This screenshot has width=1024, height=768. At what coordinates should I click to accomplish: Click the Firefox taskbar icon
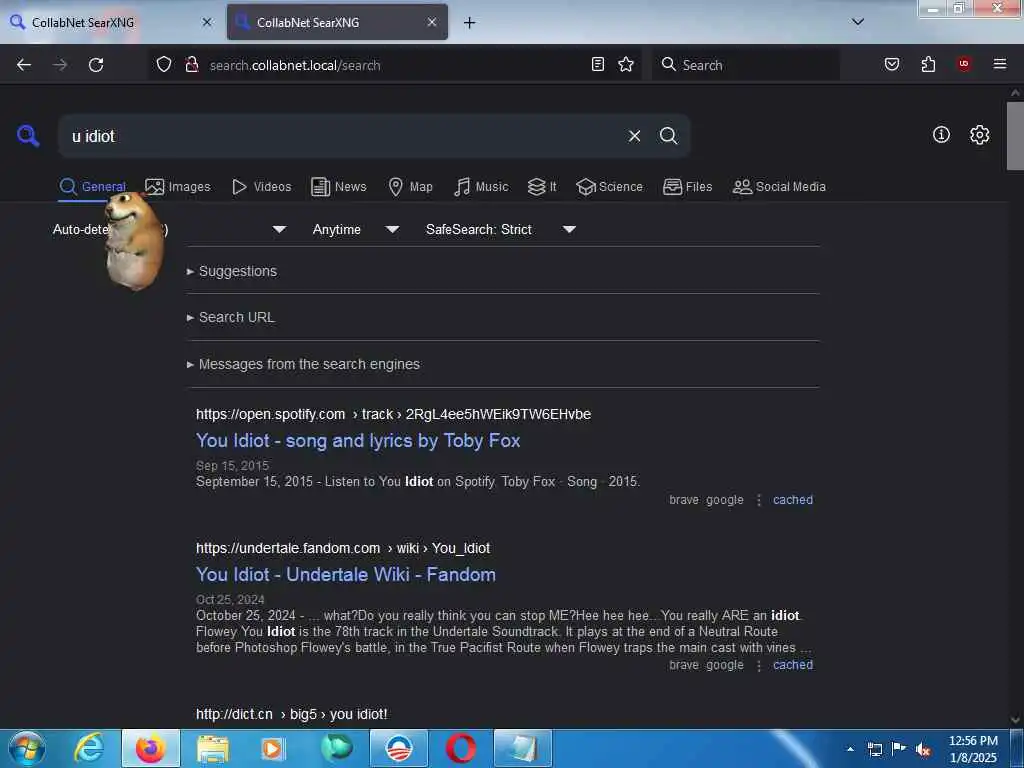point(151,748)
